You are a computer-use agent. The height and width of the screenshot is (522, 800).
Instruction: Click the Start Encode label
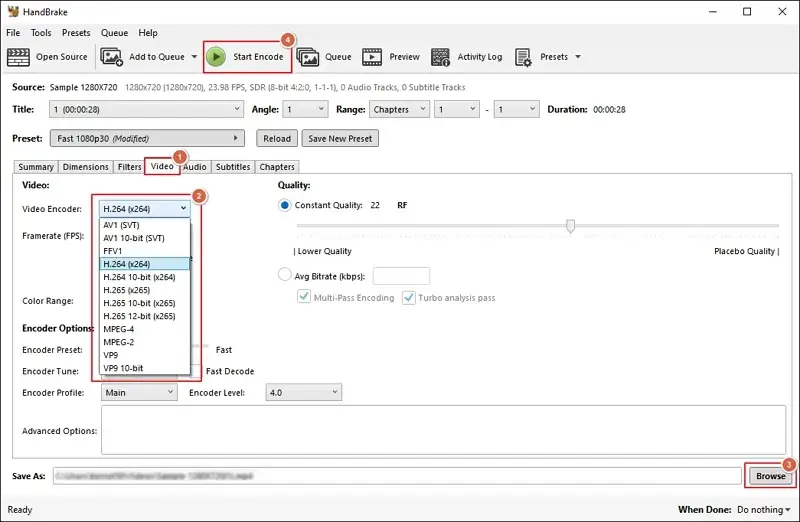coord(258,57)
